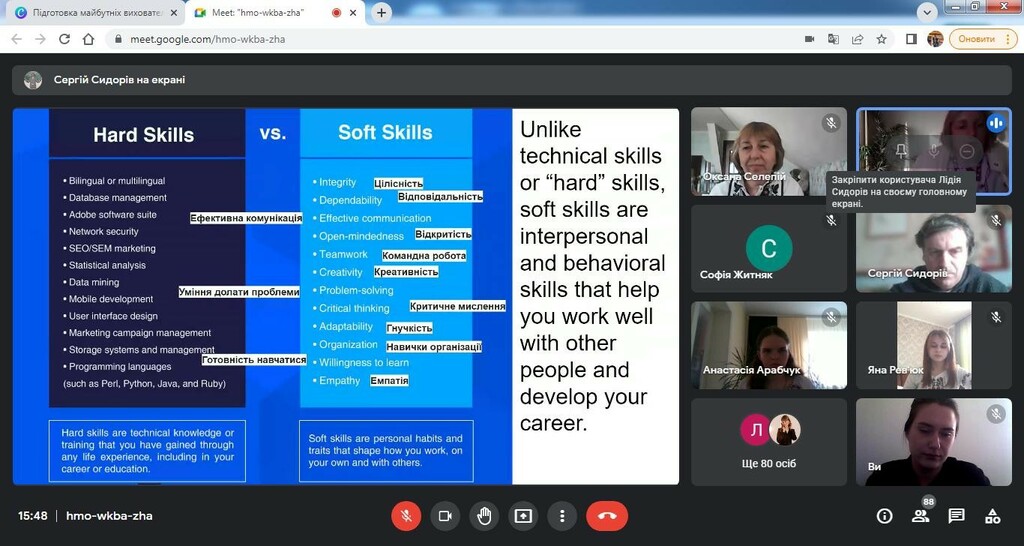This screenshot has height=546, width=1024.
Task: Open the chat panel icon
Action: tap(956, 516)
